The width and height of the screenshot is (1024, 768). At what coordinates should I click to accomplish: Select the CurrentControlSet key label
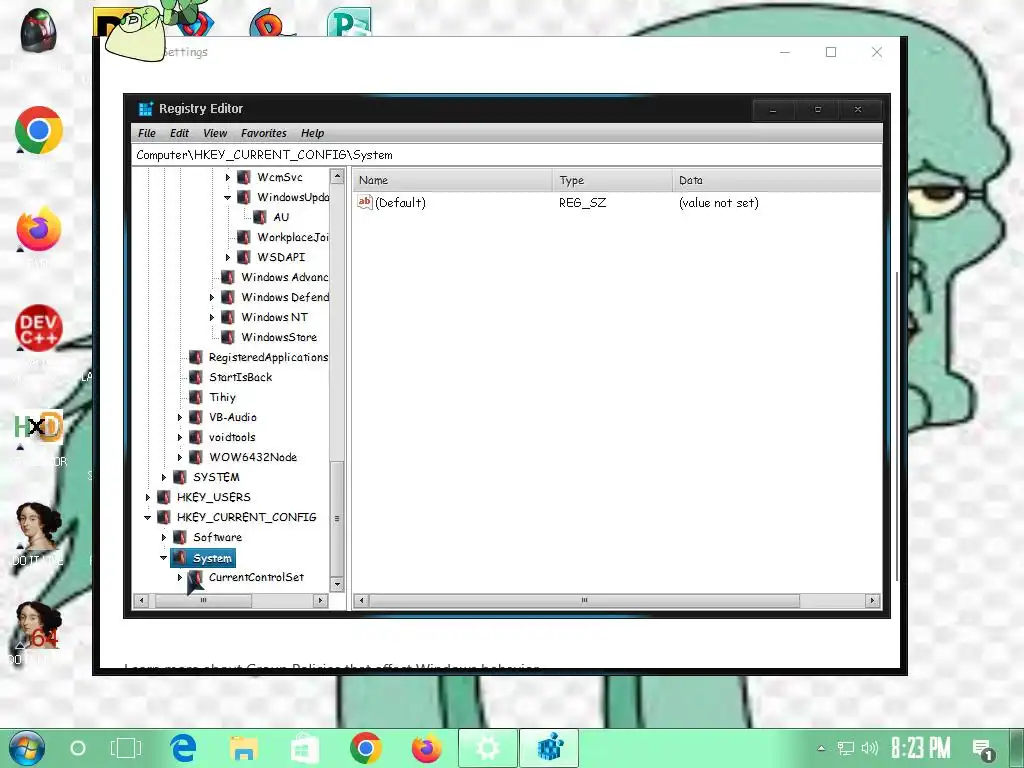[256, 577]
